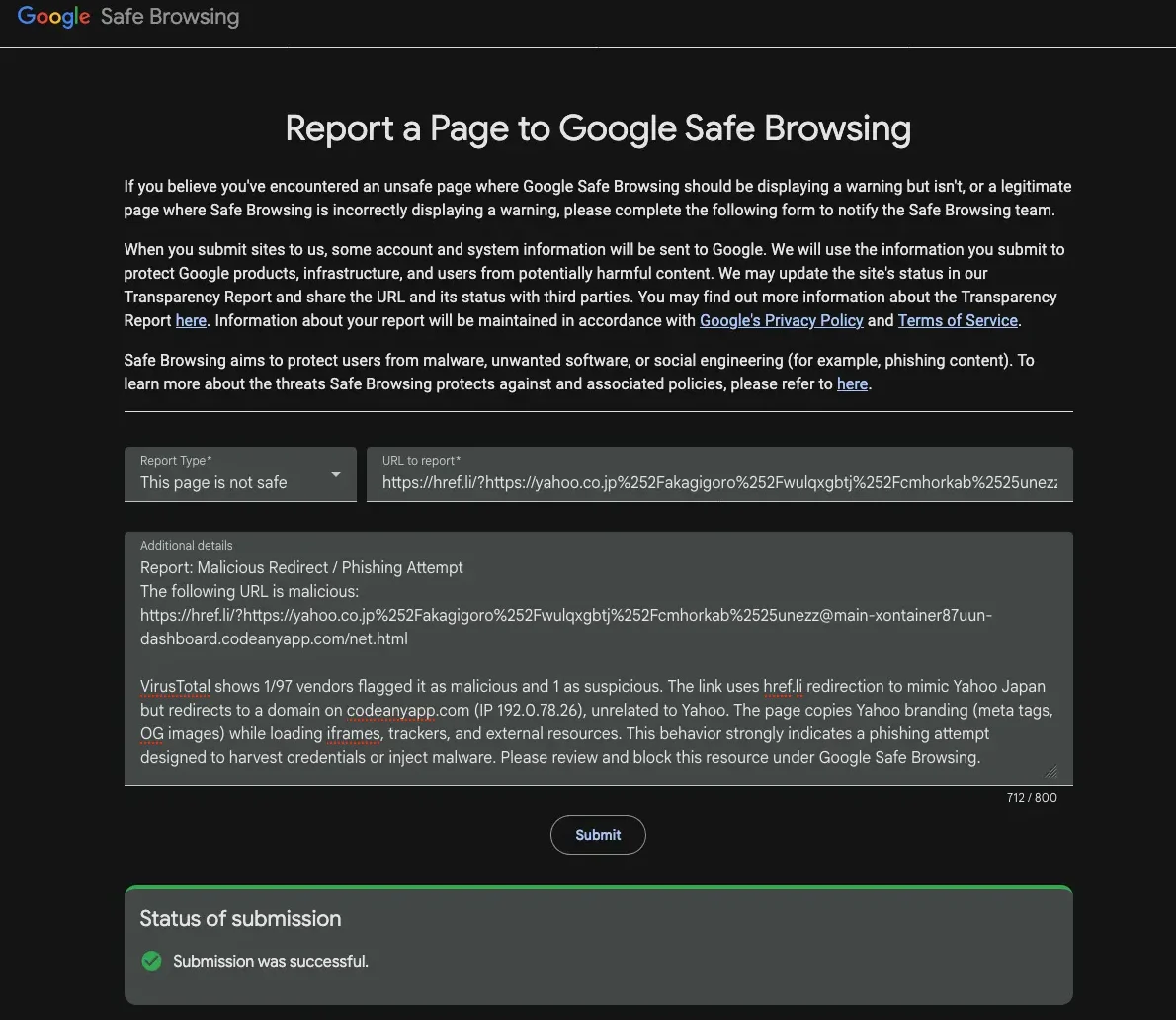Click the Google logo in the header
Screen dimensions: 1176x1020
click(x=53, y=17)
